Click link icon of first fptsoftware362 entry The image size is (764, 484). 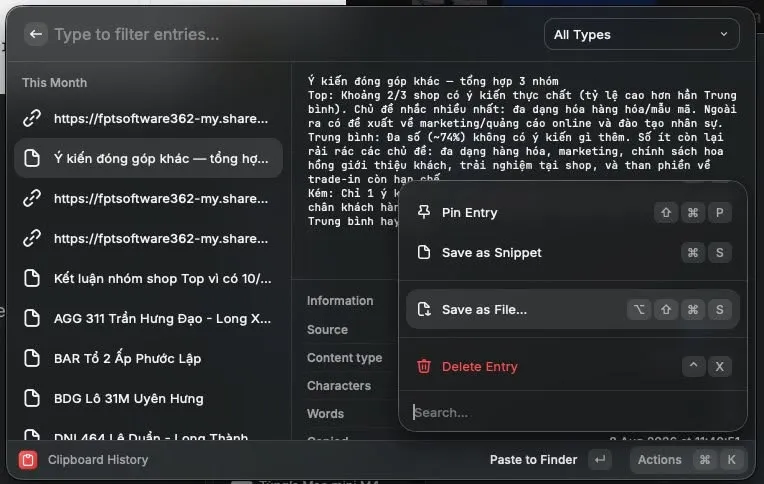tap(32, 118)
